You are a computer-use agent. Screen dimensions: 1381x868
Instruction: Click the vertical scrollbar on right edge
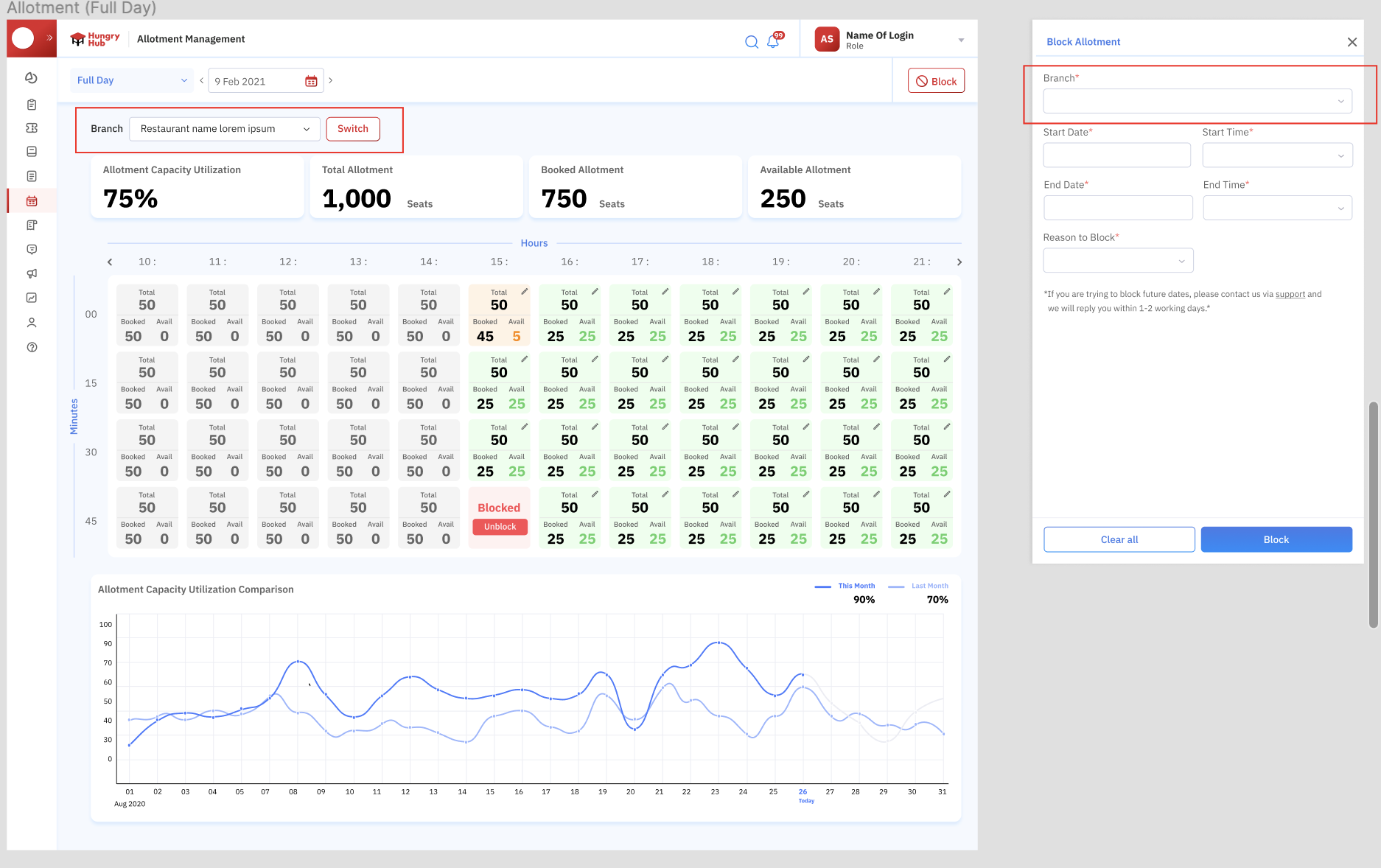coord(1372,514)
